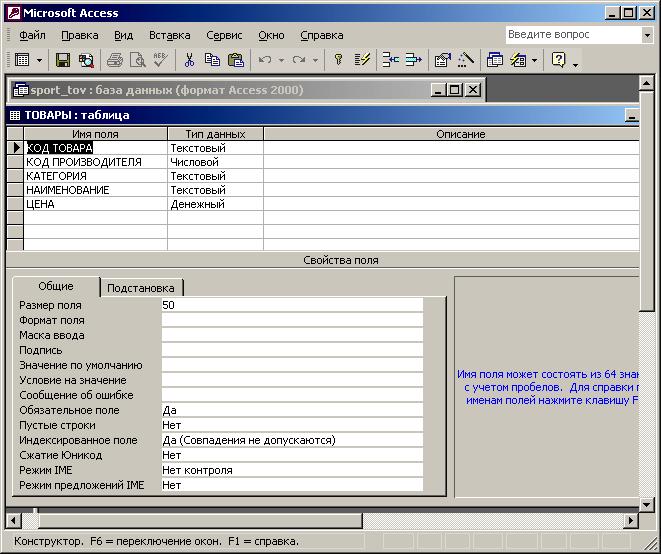The width and height of the screenshot is (661, 554).
Task: Open the Справка menu
Action: [x=322, y=35]
